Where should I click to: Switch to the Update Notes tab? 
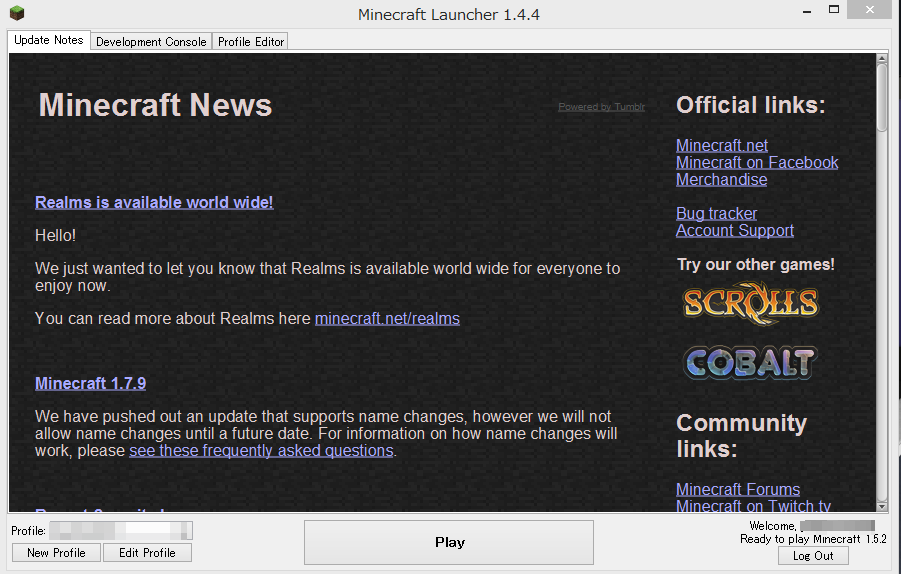[x=49, y=40]
